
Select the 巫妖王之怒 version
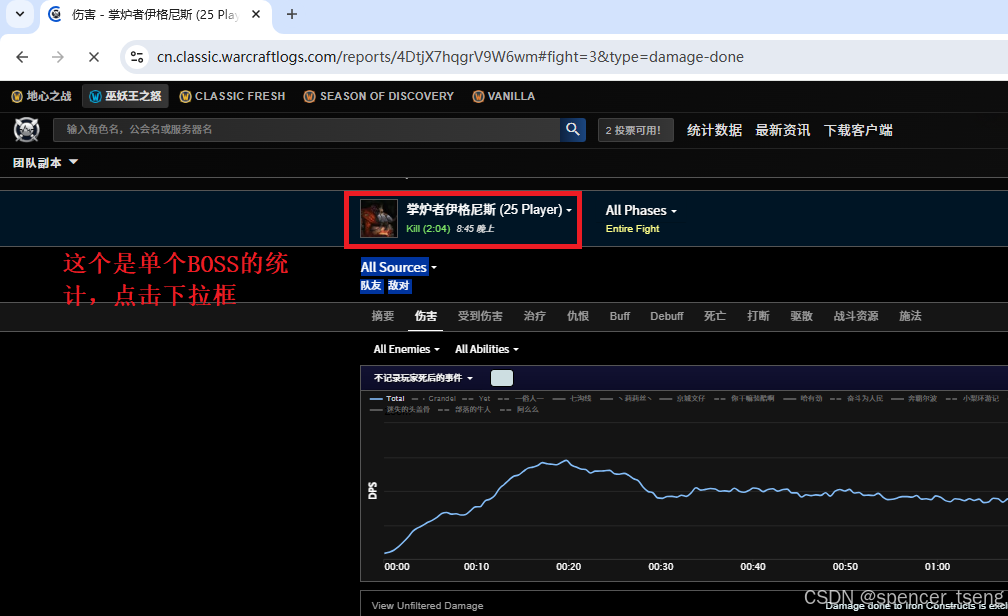coord(125,96)
